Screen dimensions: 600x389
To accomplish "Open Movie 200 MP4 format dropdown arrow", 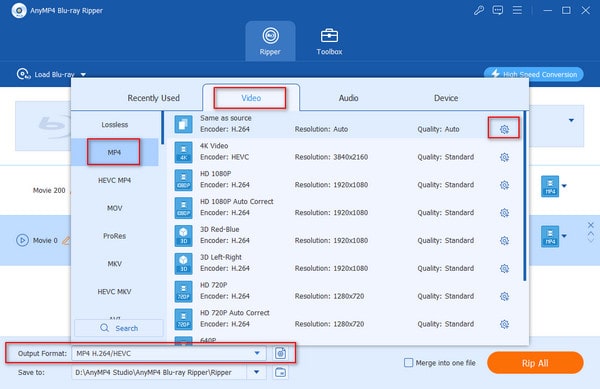I will pyautogui.click(x=564, y=186).
